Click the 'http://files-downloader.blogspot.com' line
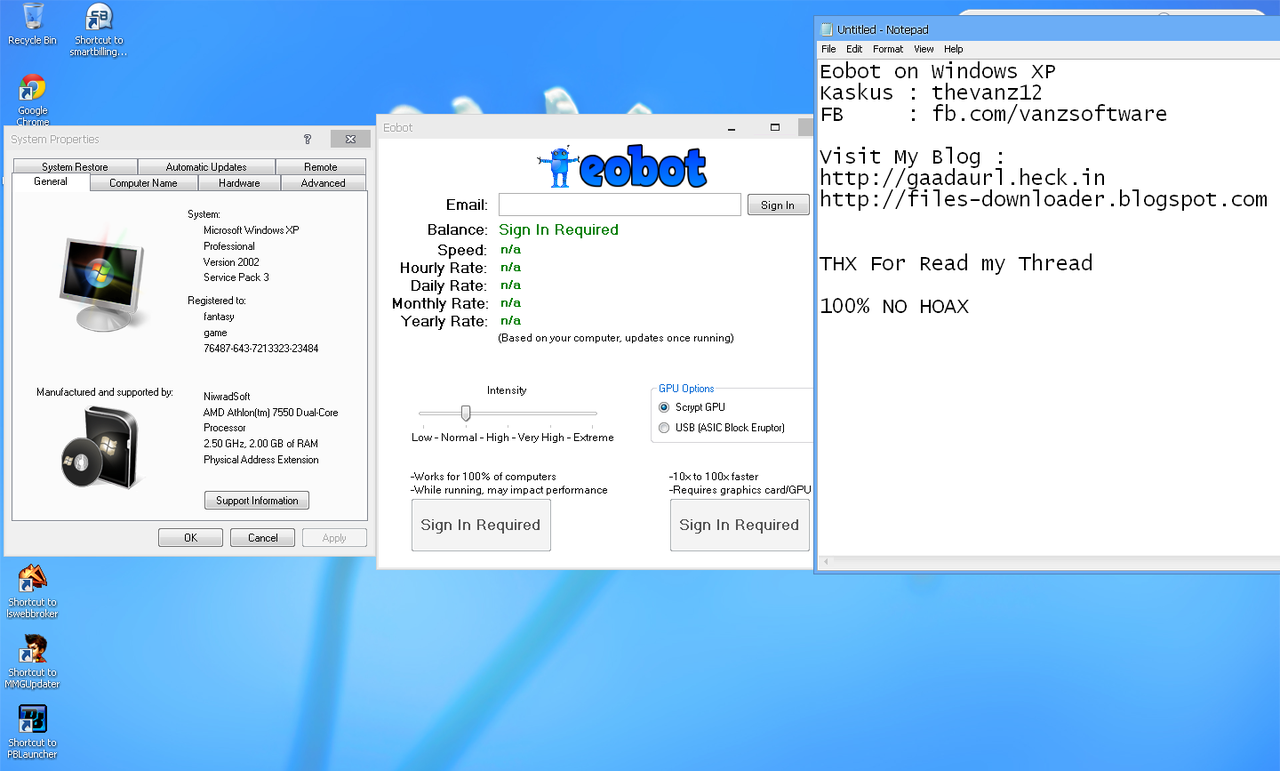Viewport: 1280px width, 771px height. (1043, 199)
